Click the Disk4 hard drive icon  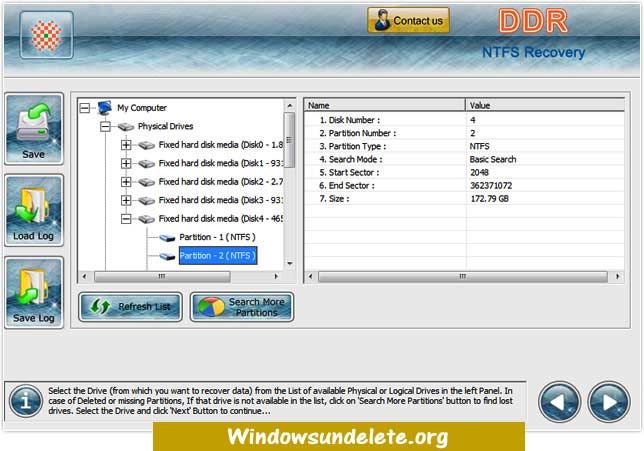[x=146, y=219]
